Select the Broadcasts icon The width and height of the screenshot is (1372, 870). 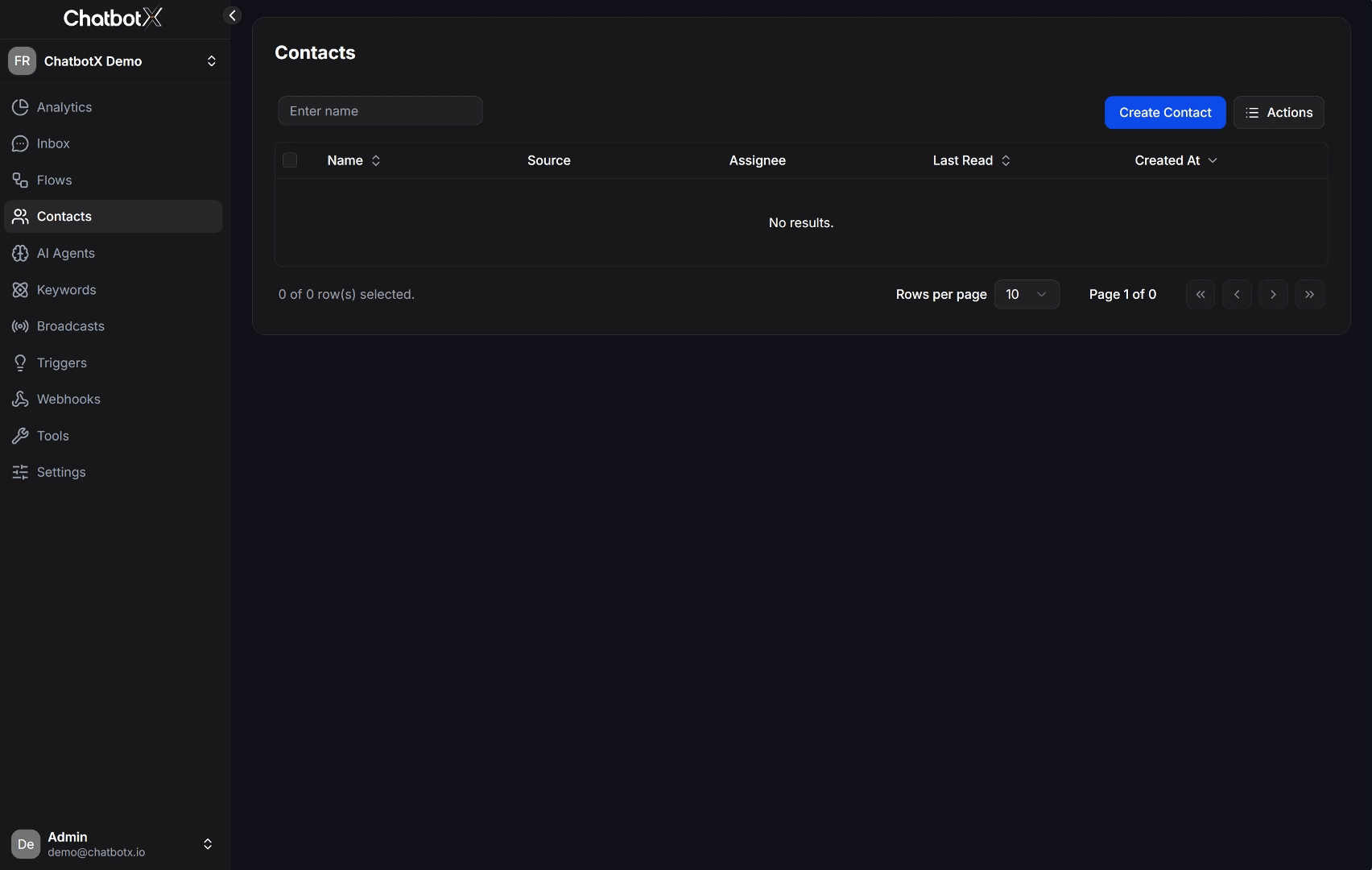(19, 325)
